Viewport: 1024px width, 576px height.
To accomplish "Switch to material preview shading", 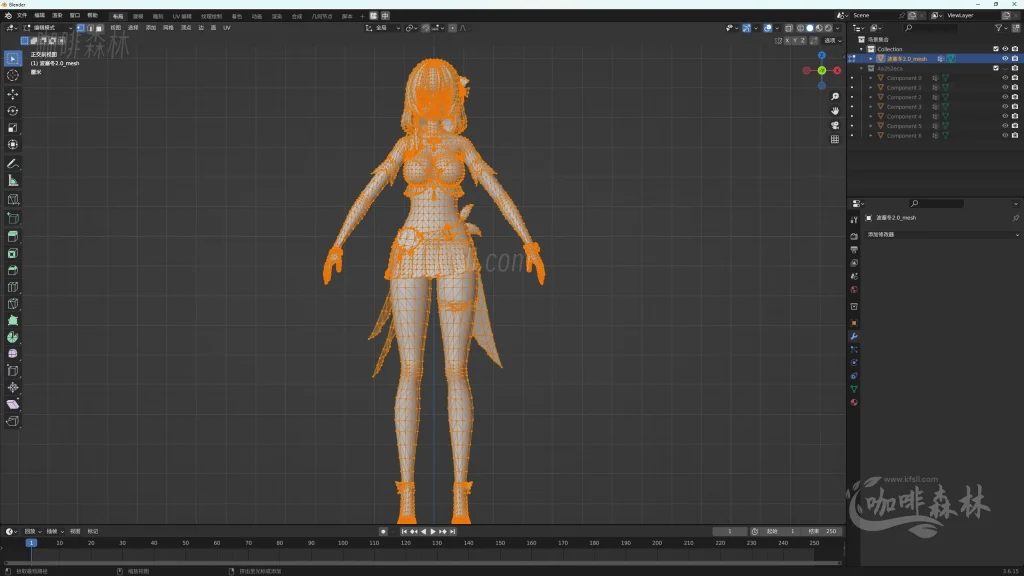I will pos(819,28).
